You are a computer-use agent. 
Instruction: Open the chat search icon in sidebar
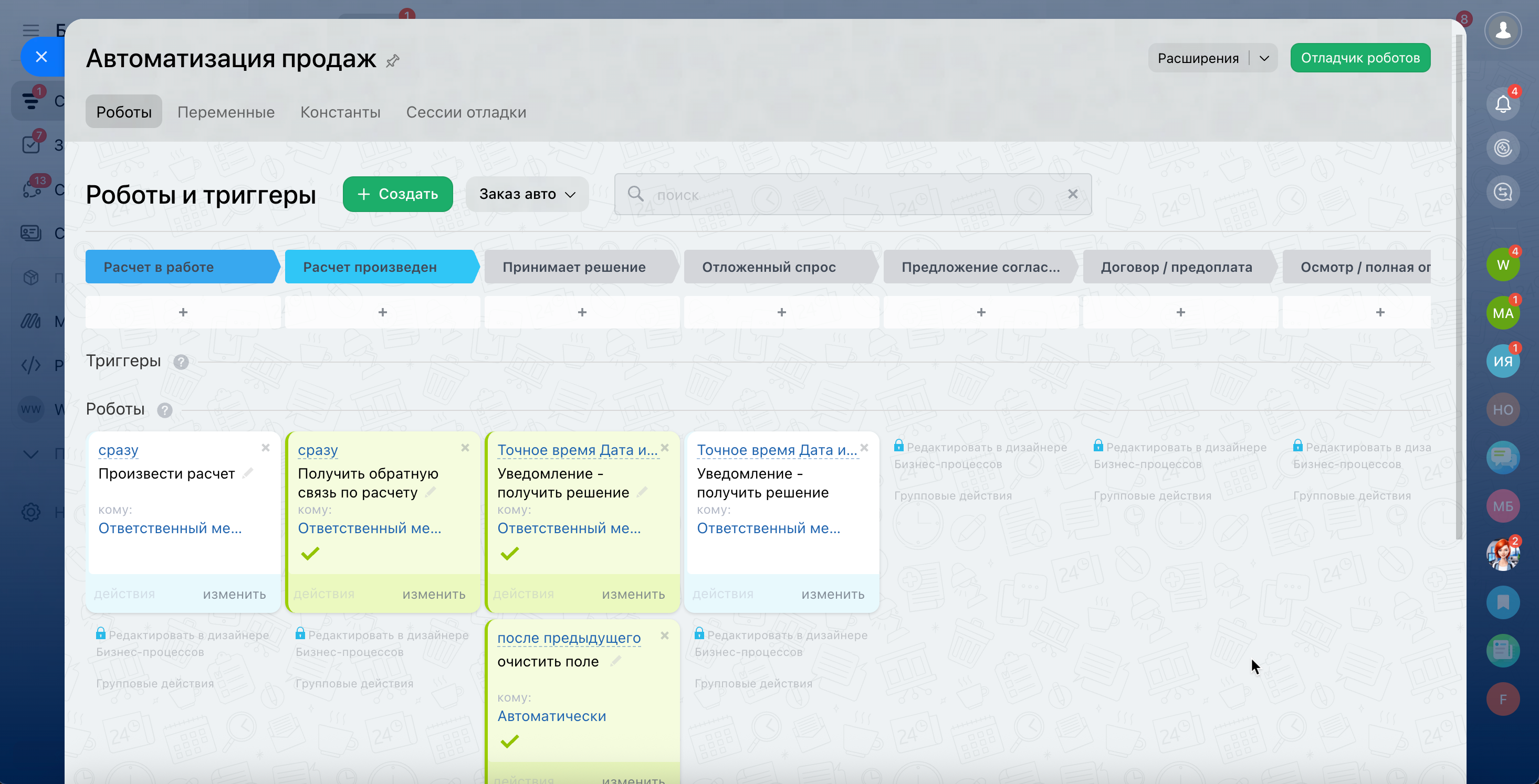pyautogui.click(x=1503, y=192)
